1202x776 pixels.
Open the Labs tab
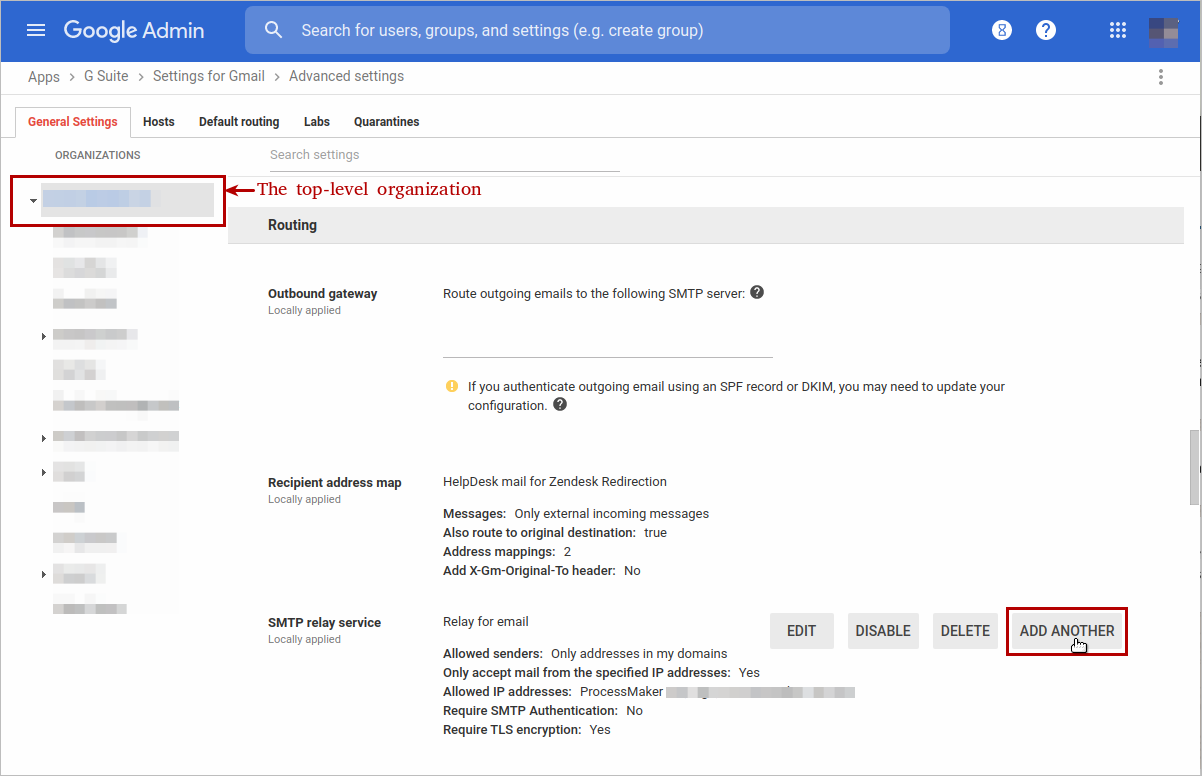[x=317, y=122]
